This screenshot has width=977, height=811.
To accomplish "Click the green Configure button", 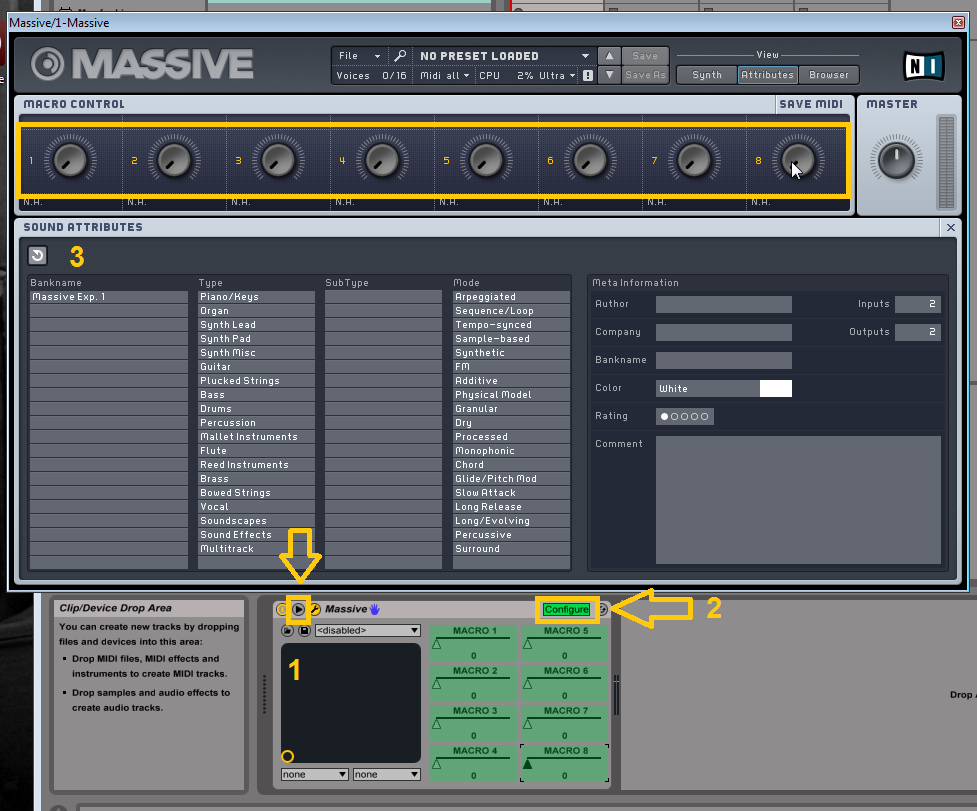I will 566,609.
